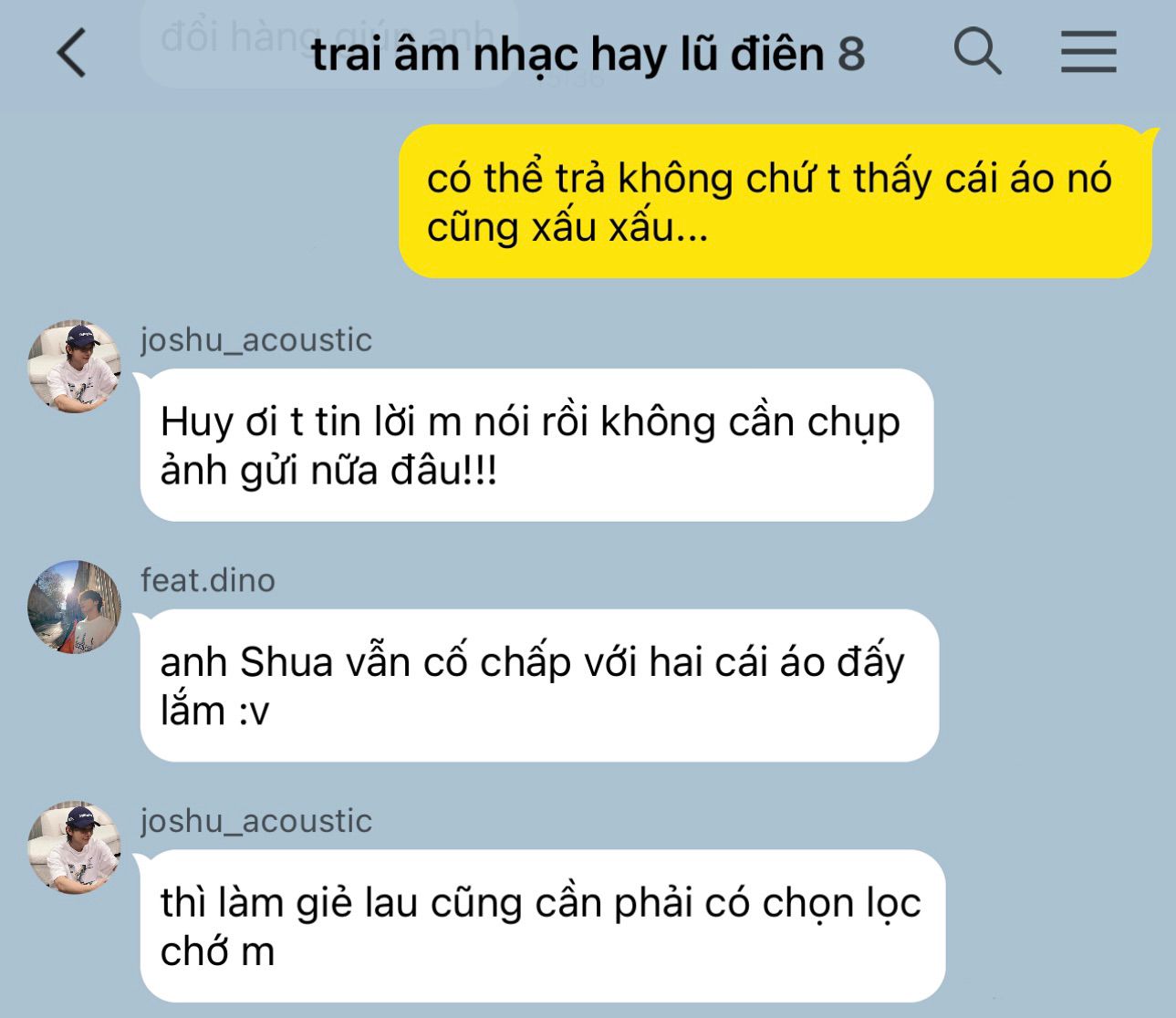The width and height of the screenshot is (1176, 1018).
Task: Tap the faded 'đổi hàng' bubble behind the header
Action: pos(328,41)
